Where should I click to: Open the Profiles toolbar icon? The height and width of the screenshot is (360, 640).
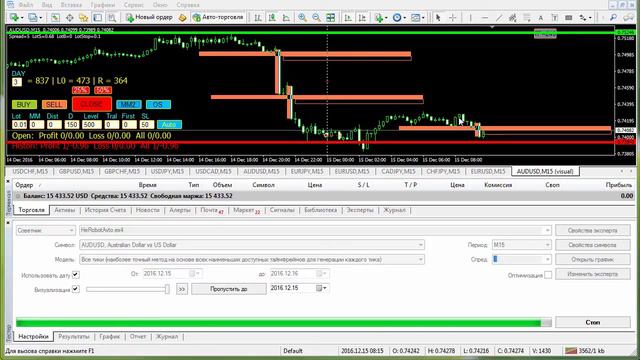[x=33, y=17]
